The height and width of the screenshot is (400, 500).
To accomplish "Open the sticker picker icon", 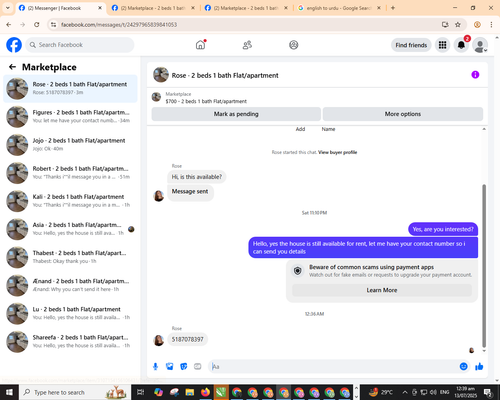I will click(x=184, y=367).
